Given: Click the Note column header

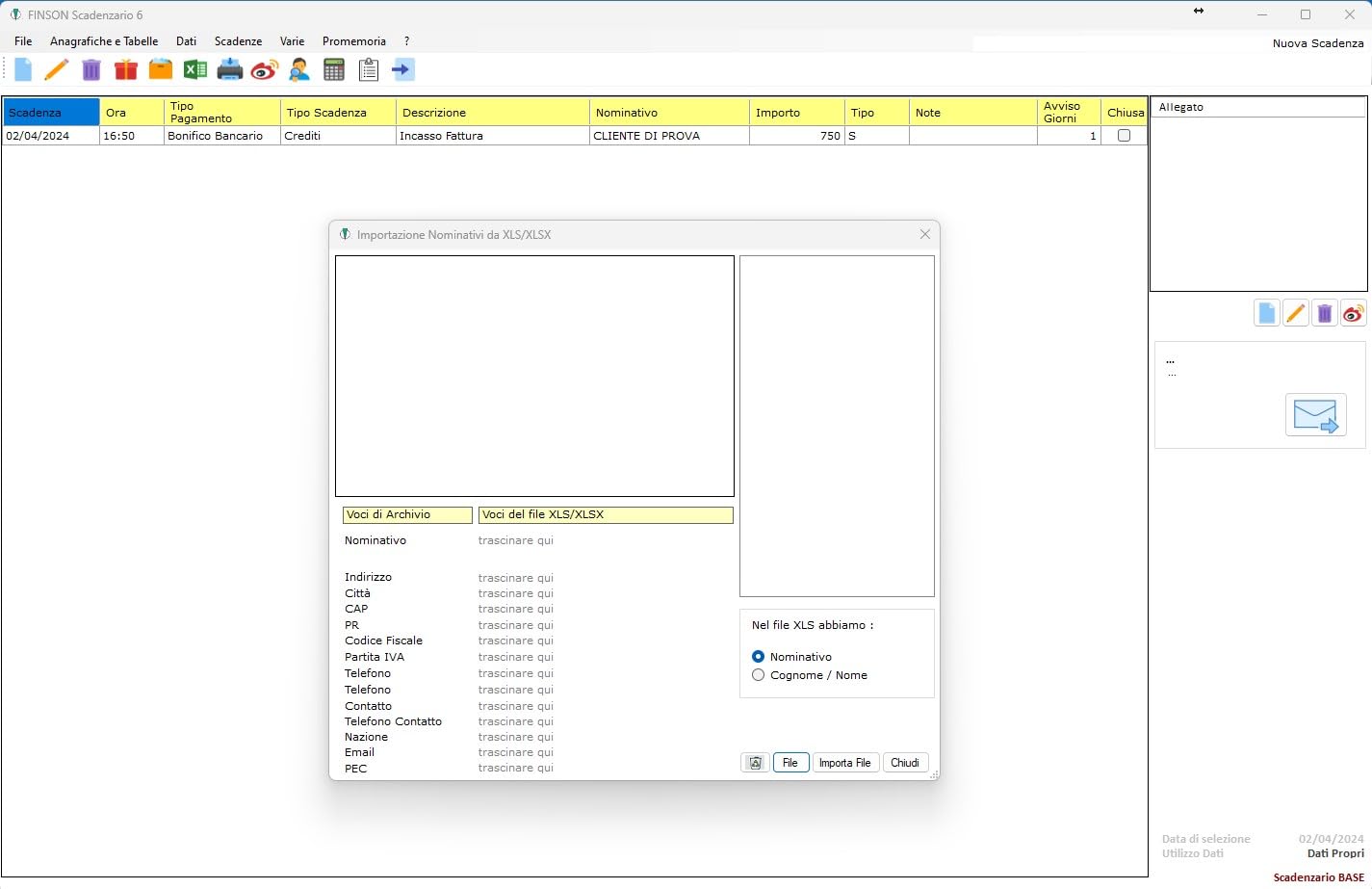Looking at the screenshot, I should [973, 112].
